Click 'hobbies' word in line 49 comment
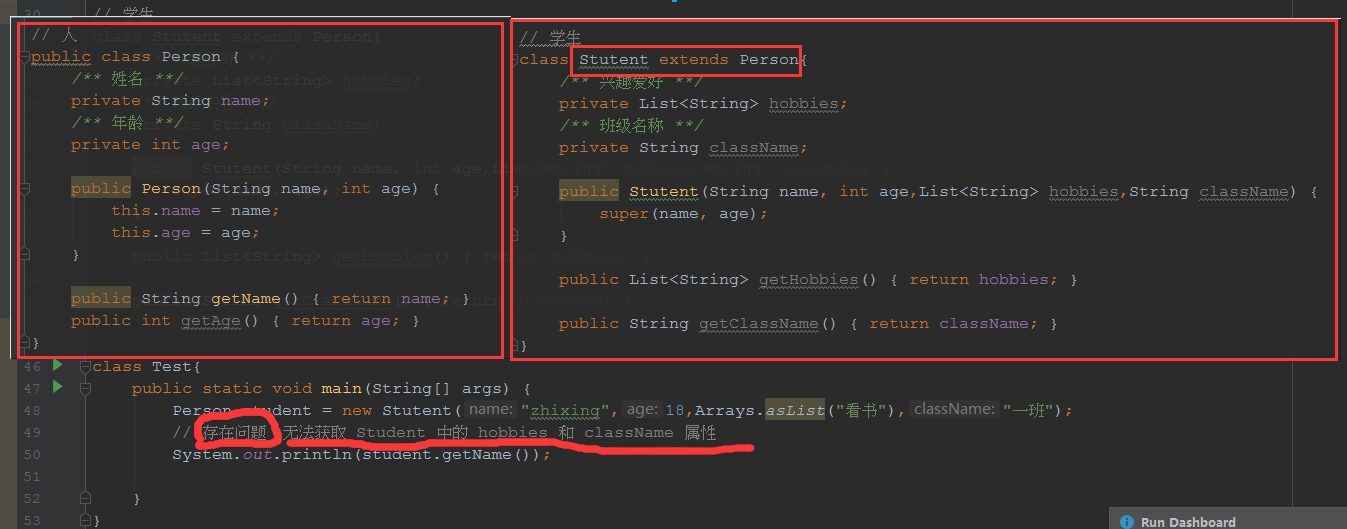Viewport: 1347px width, 529px height. [x=512, y=432]
